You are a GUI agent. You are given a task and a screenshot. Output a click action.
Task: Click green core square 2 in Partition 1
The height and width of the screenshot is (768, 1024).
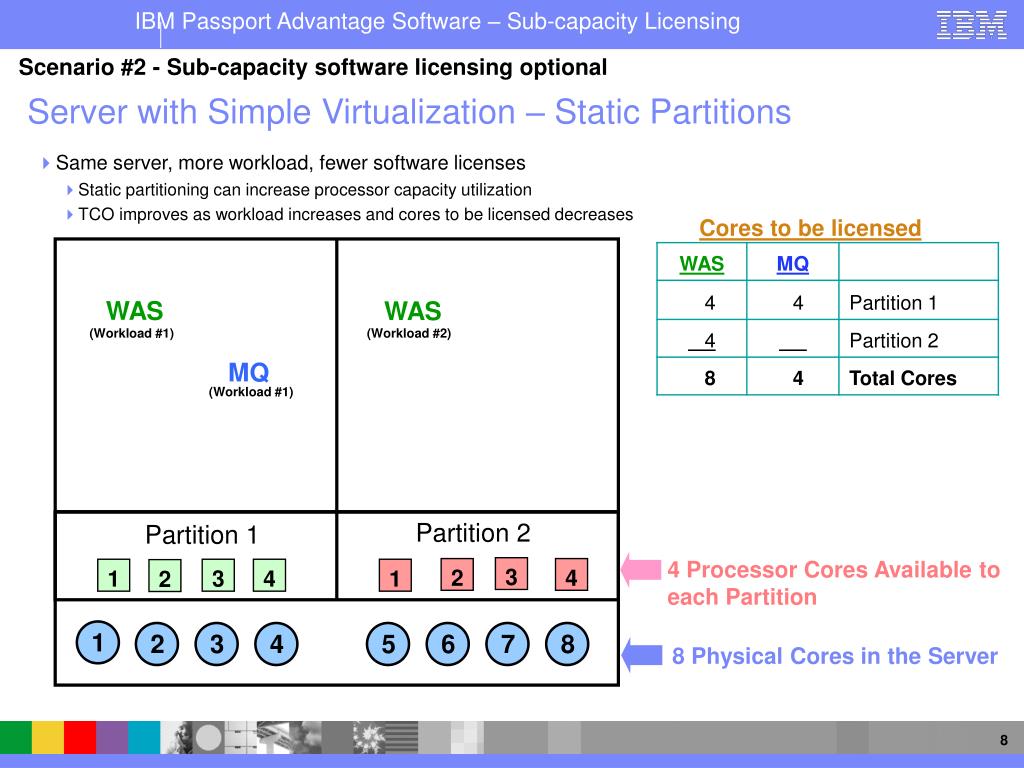click(165, 575)
